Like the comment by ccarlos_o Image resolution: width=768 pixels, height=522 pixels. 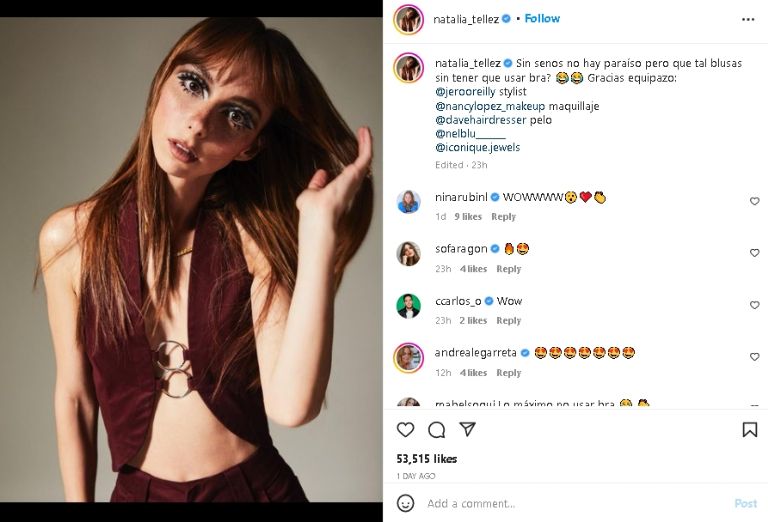pos(754,305)
